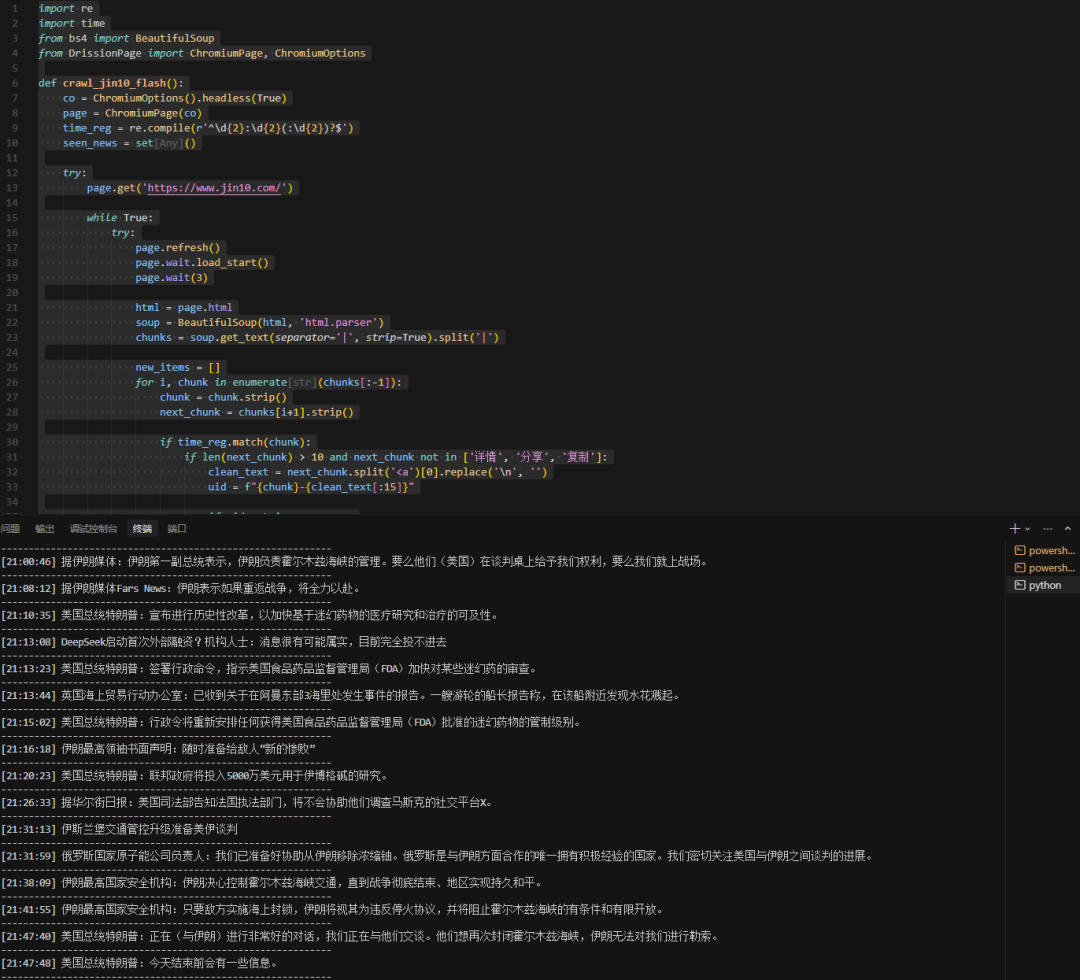The height and width of the screenshot is (980, 1080).
Task: Click the [21:16:18] terminal log entry
Action: [158, 749]
